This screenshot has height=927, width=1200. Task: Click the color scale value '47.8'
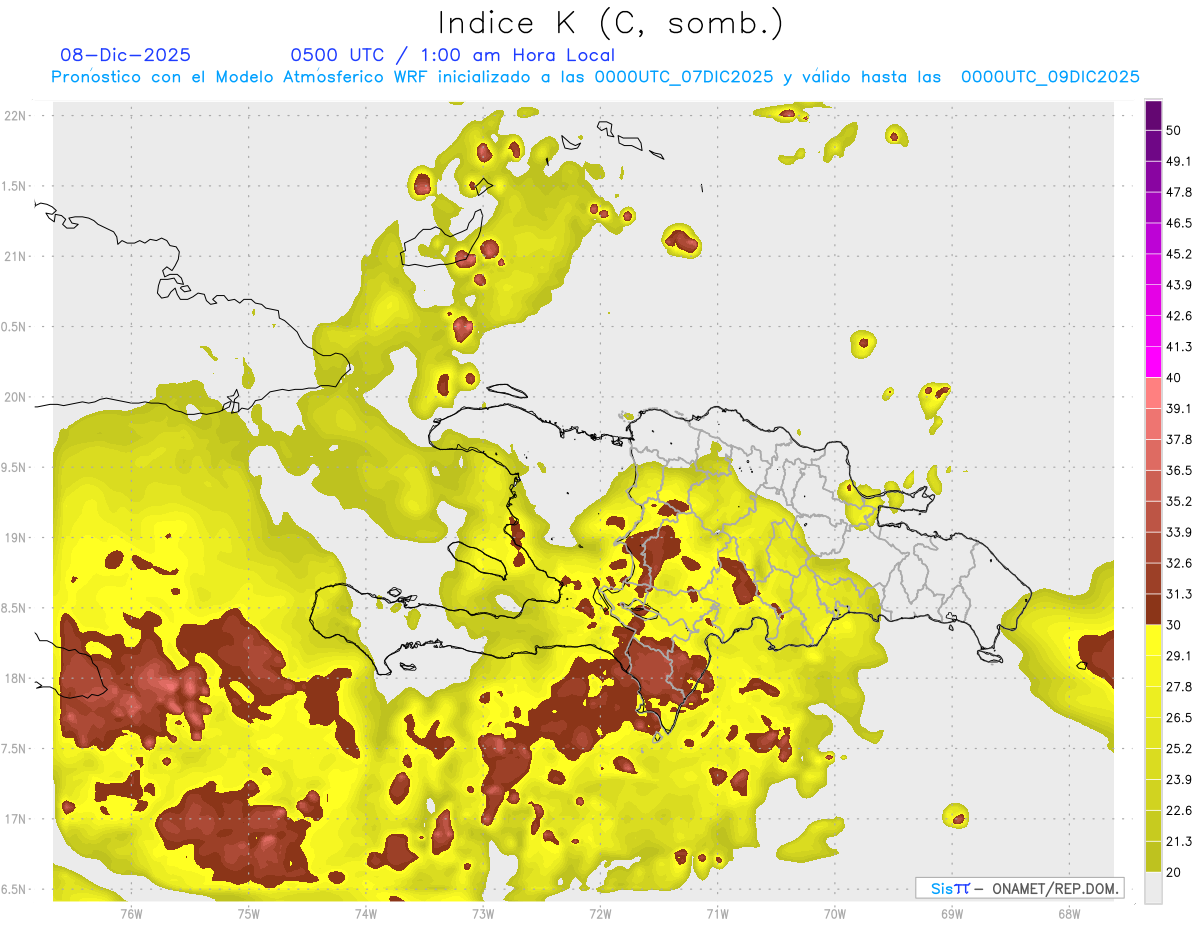[x=1178, y=192]
